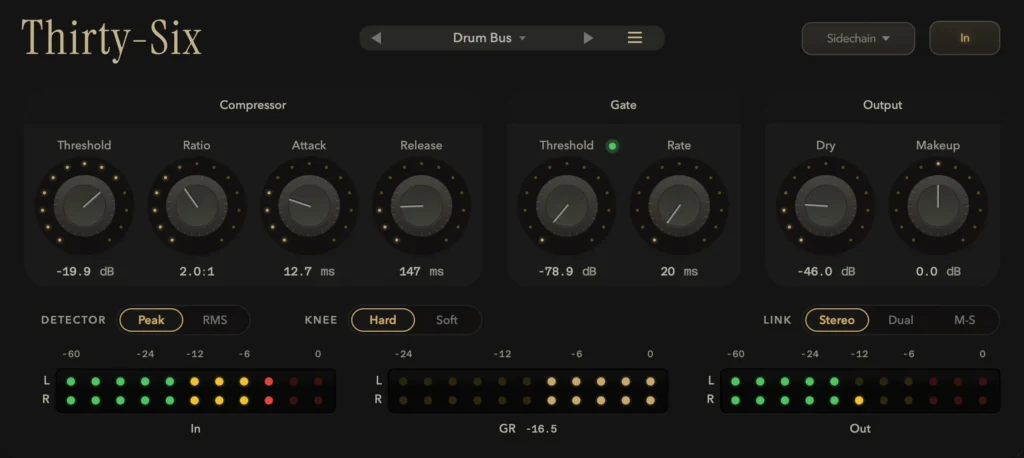Set link mode to Stereo
Viewport: 1024px width, 458px height.
[x=837, y=320]
